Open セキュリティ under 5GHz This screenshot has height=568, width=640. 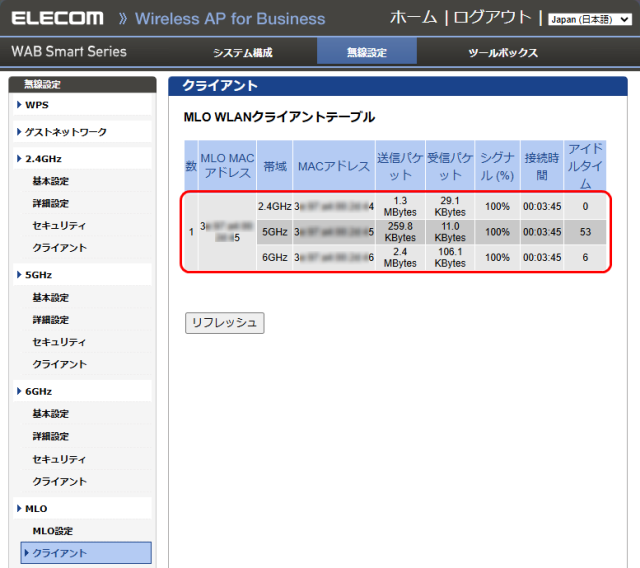point(59,342)
